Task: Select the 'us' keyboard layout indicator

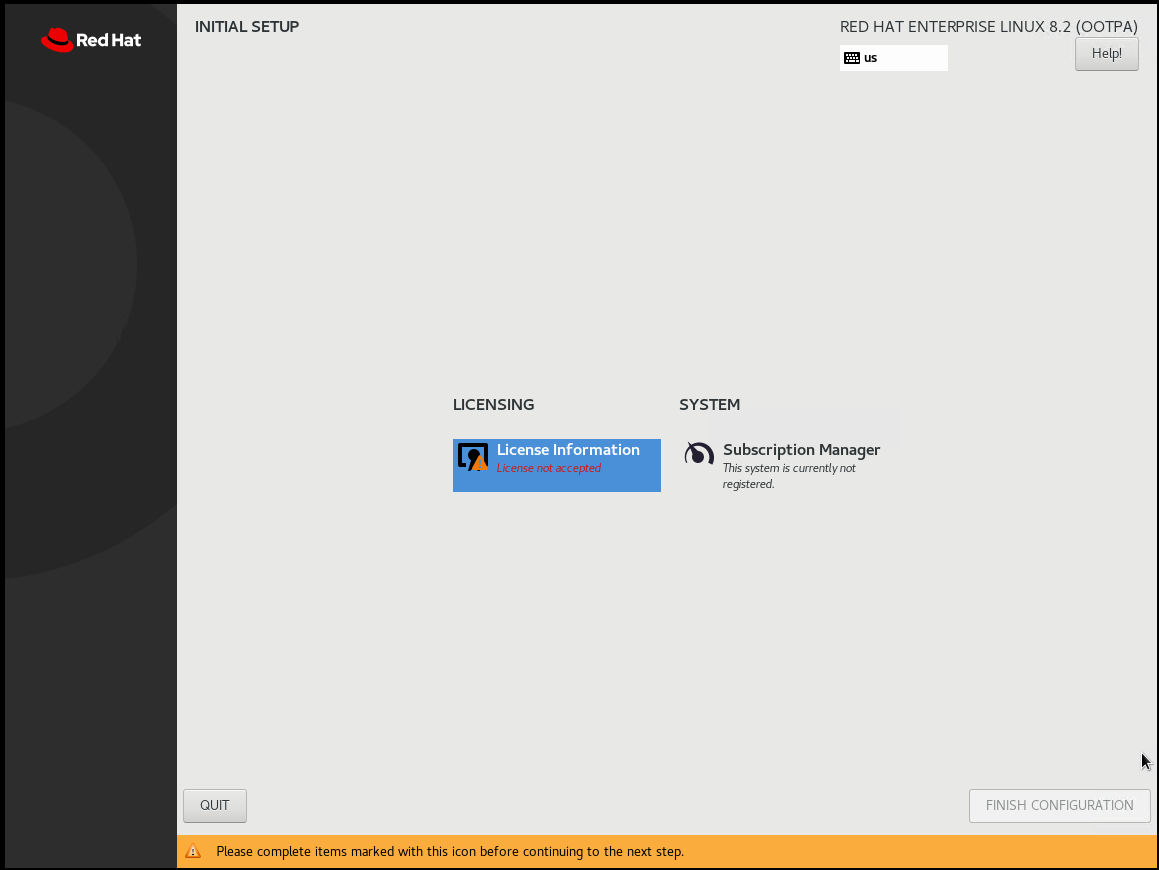Action: (x=871, y=58)
